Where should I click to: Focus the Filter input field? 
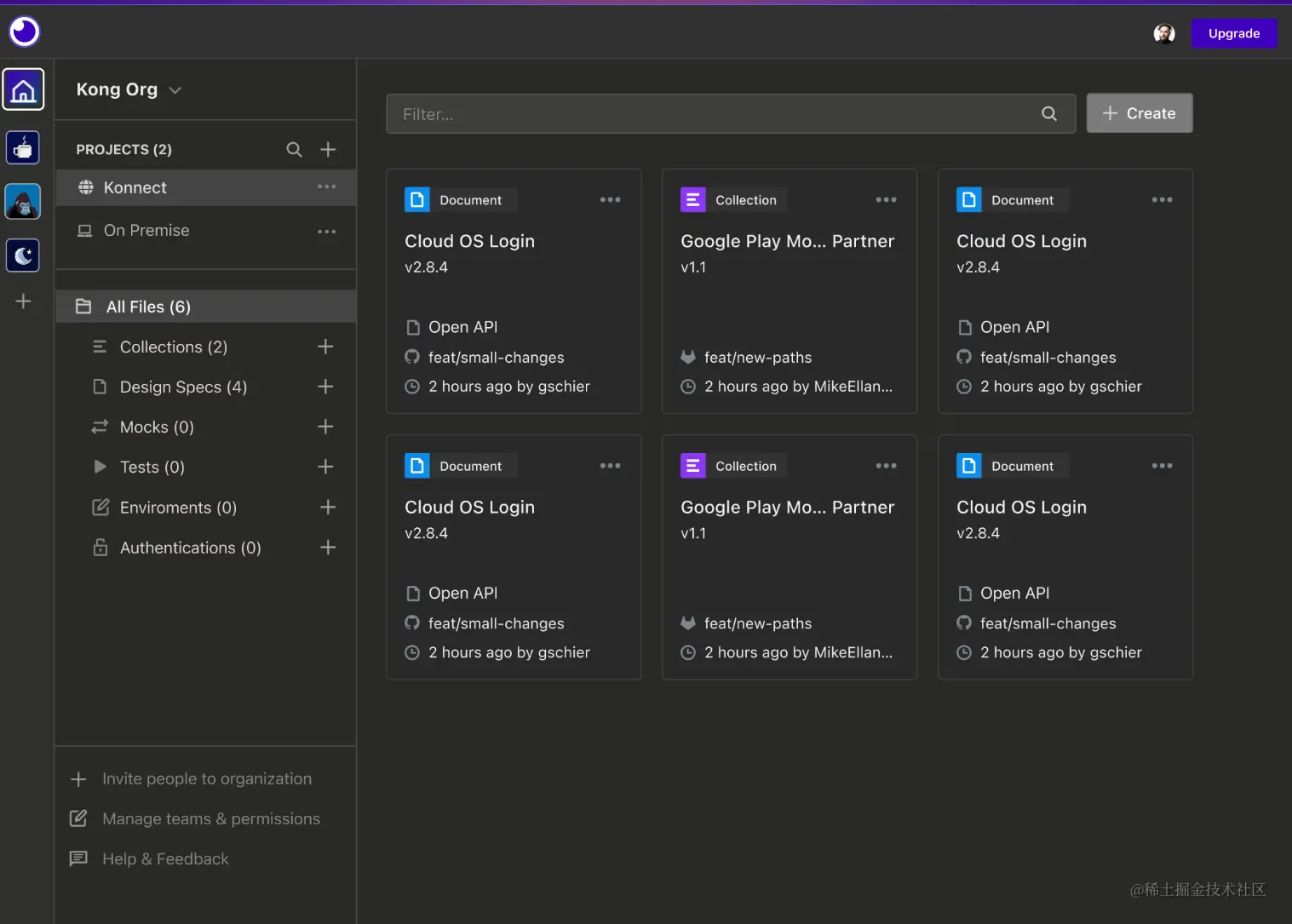731,114
